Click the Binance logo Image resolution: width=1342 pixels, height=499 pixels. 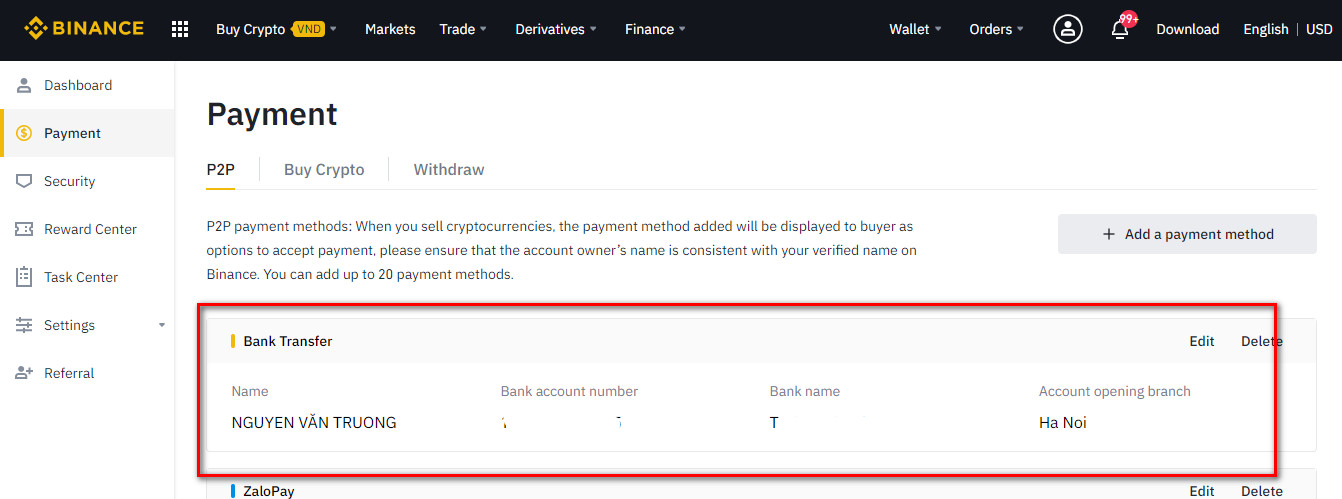click(x=84, y=29)
